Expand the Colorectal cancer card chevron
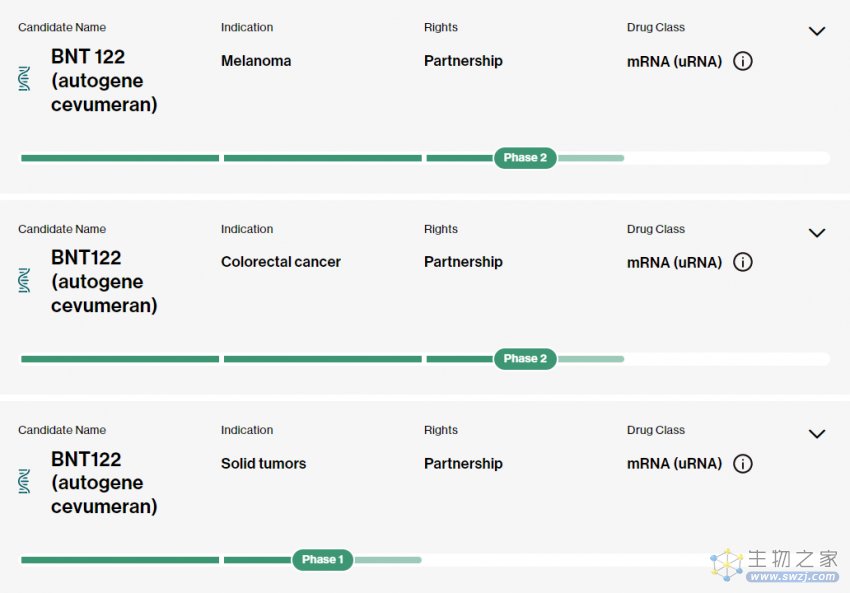The height and width of the screenshot is (593, 850). (817, 233)
